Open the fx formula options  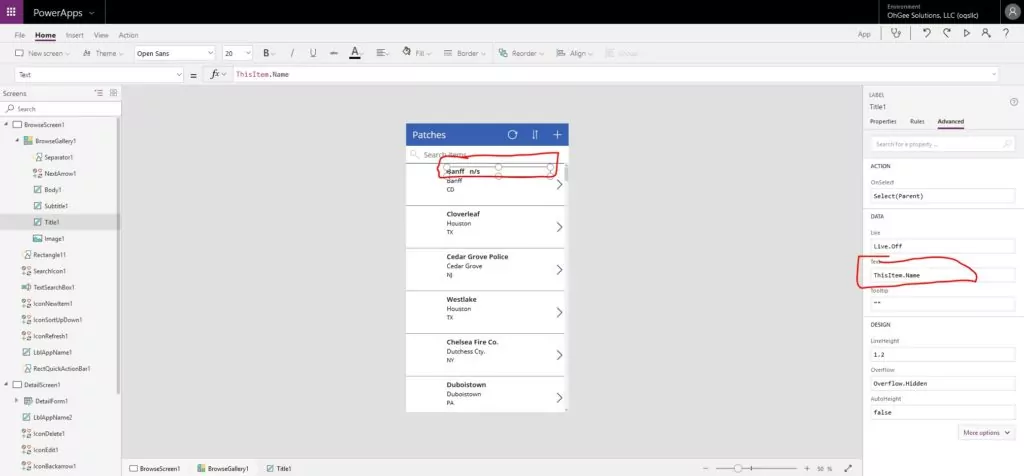click(x=218, y=74)
